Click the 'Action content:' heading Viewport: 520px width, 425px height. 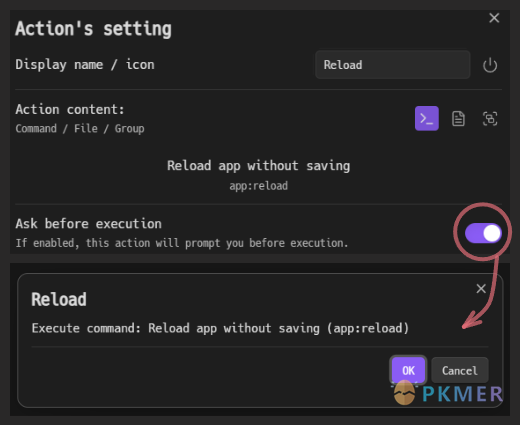(x=70, y=109)
